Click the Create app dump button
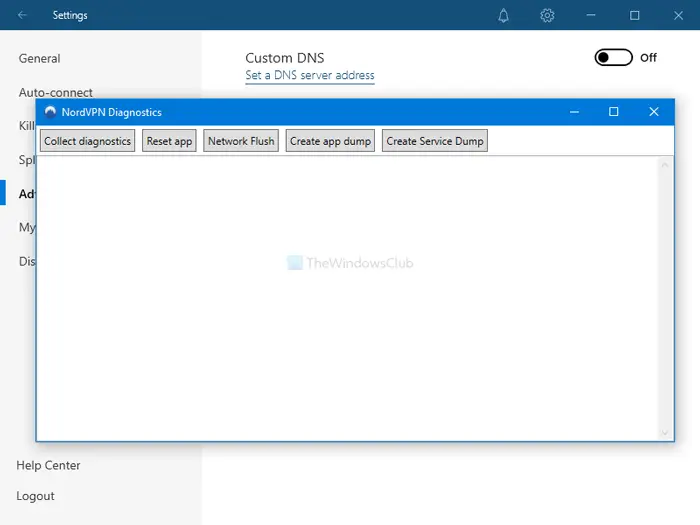The height and width of the screenshot is (525, 700). (330, 141)
